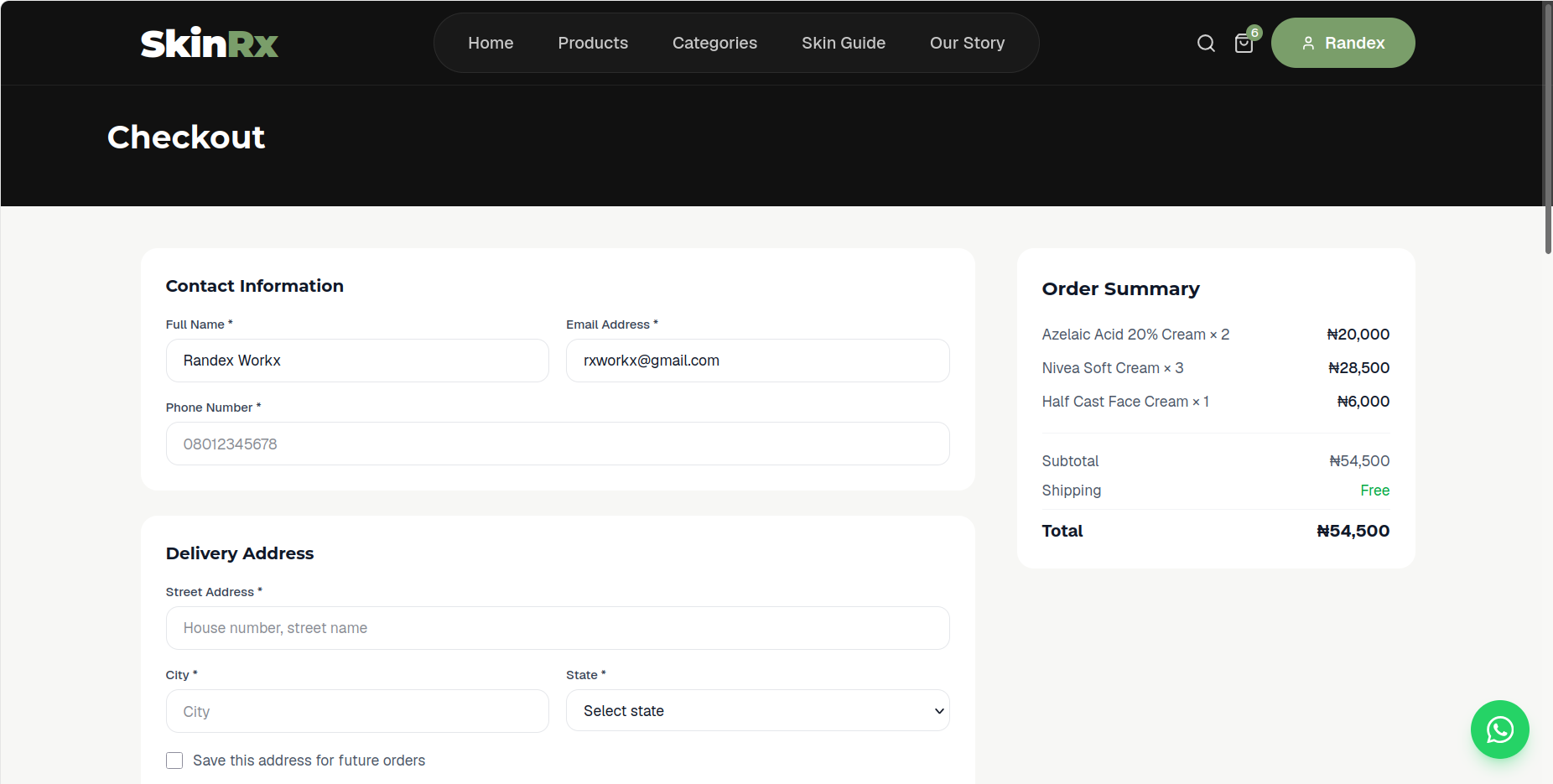Click the Subtotal amount ₦54,500
Image resolution: width=1553 pixels, height=784 pixels.
[1359, 461]
